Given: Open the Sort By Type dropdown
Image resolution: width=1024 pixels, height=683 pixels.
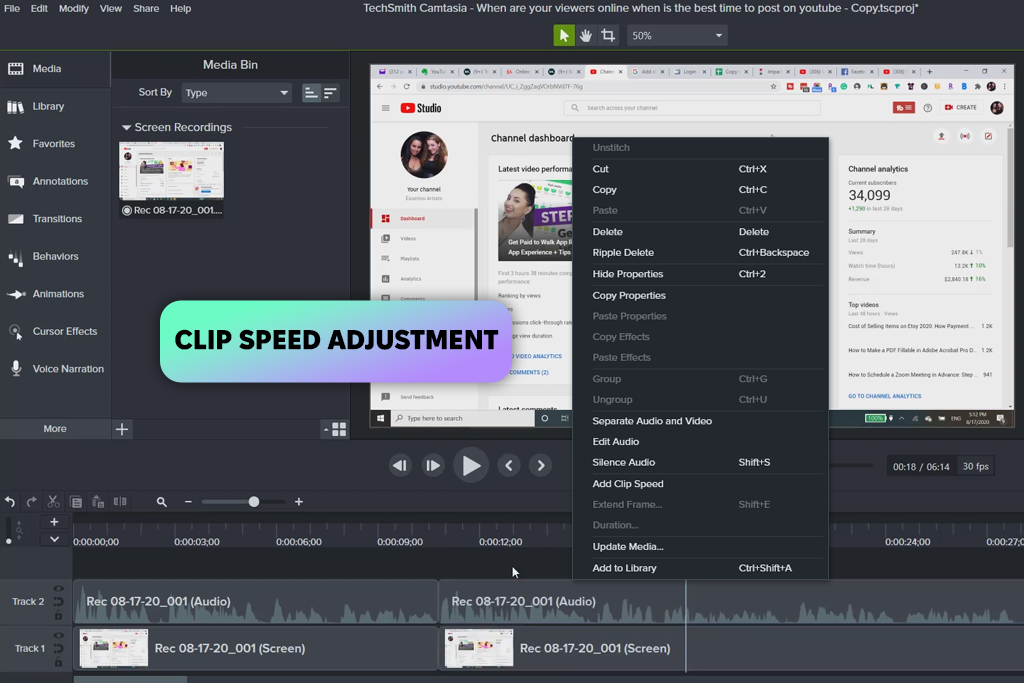Looking at the screenshot, I should click(x=236, y=93).
